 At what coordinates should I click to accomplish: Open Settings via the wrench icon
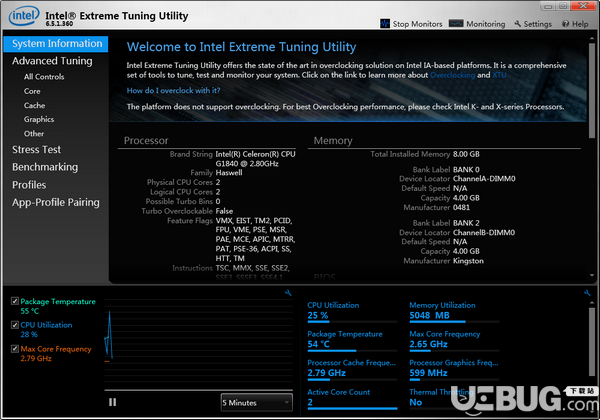pyautogui.click(x=517, y=24)
